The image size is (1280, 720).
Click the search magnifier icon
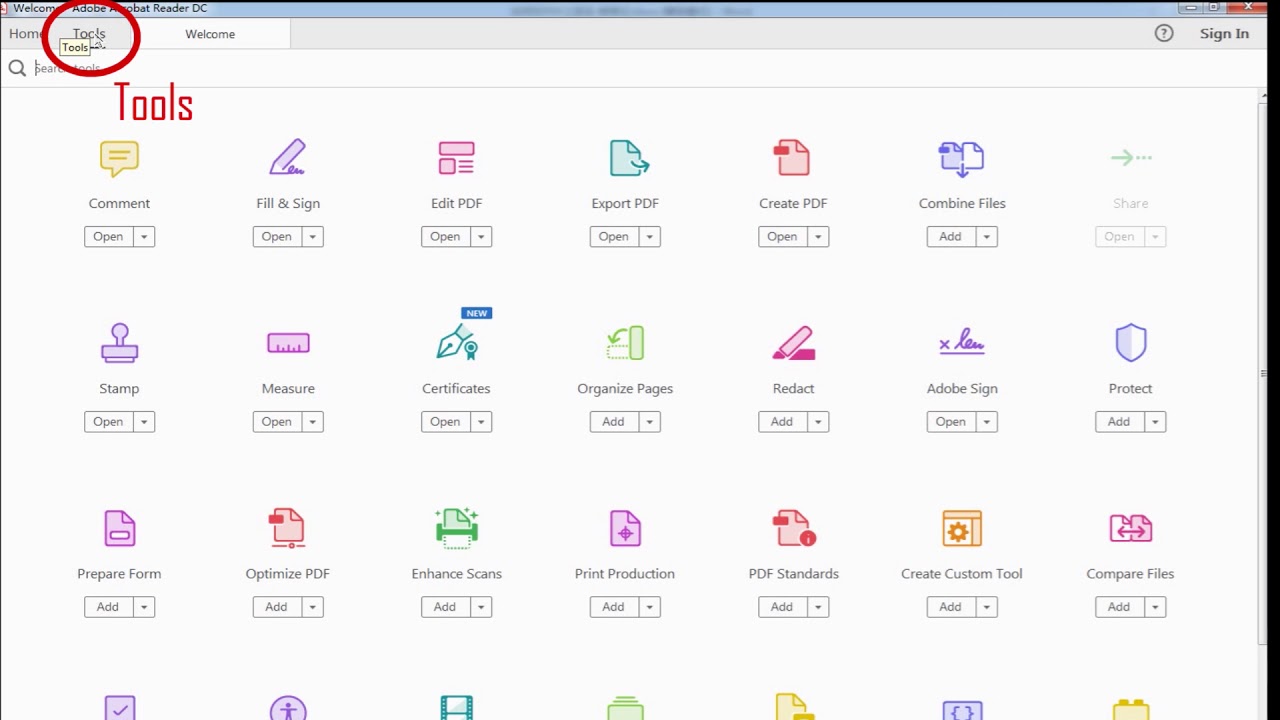point(17,68)
